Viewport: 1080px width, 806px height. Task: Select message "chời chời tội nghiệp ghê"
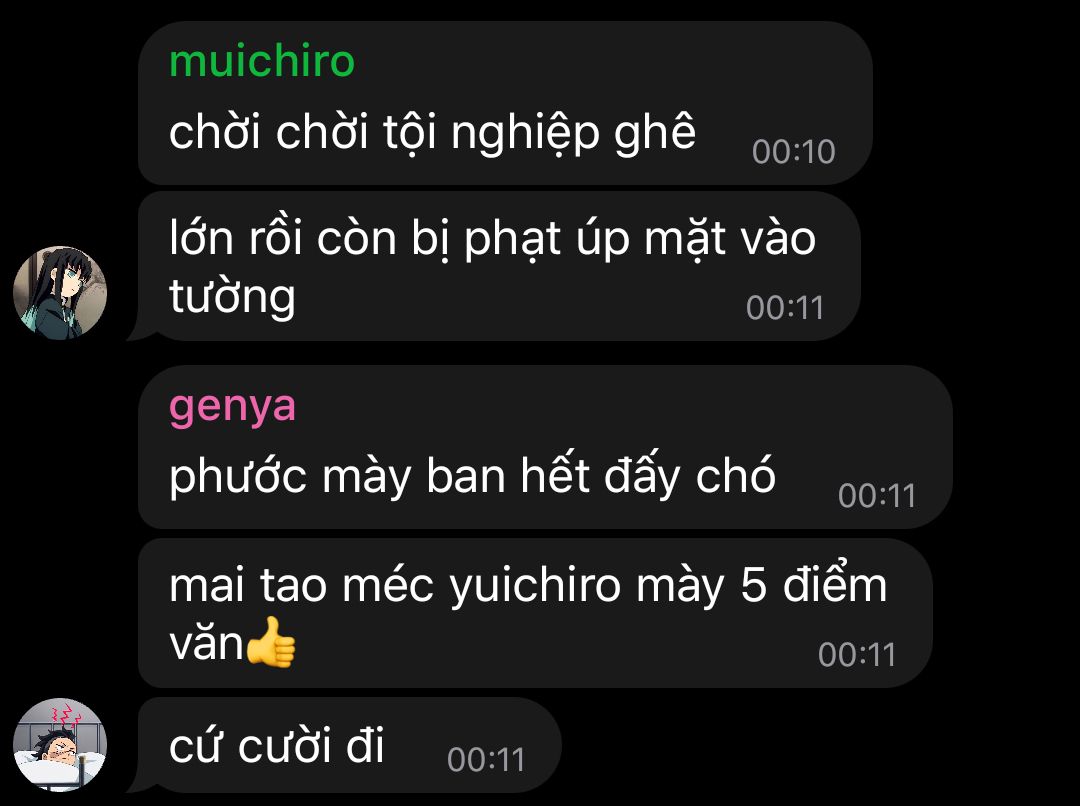click(505, 103)
